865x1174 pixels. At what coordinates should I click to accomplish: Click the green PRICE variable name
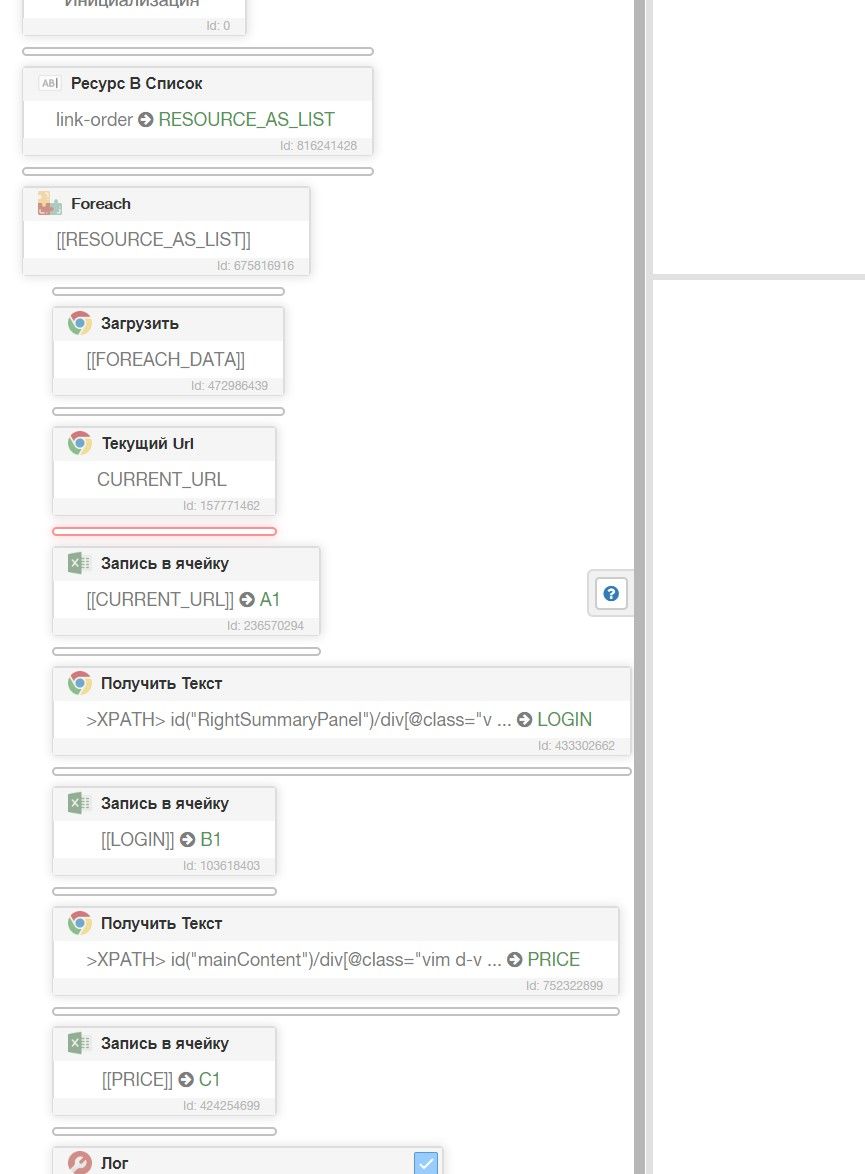click(553, 960)
